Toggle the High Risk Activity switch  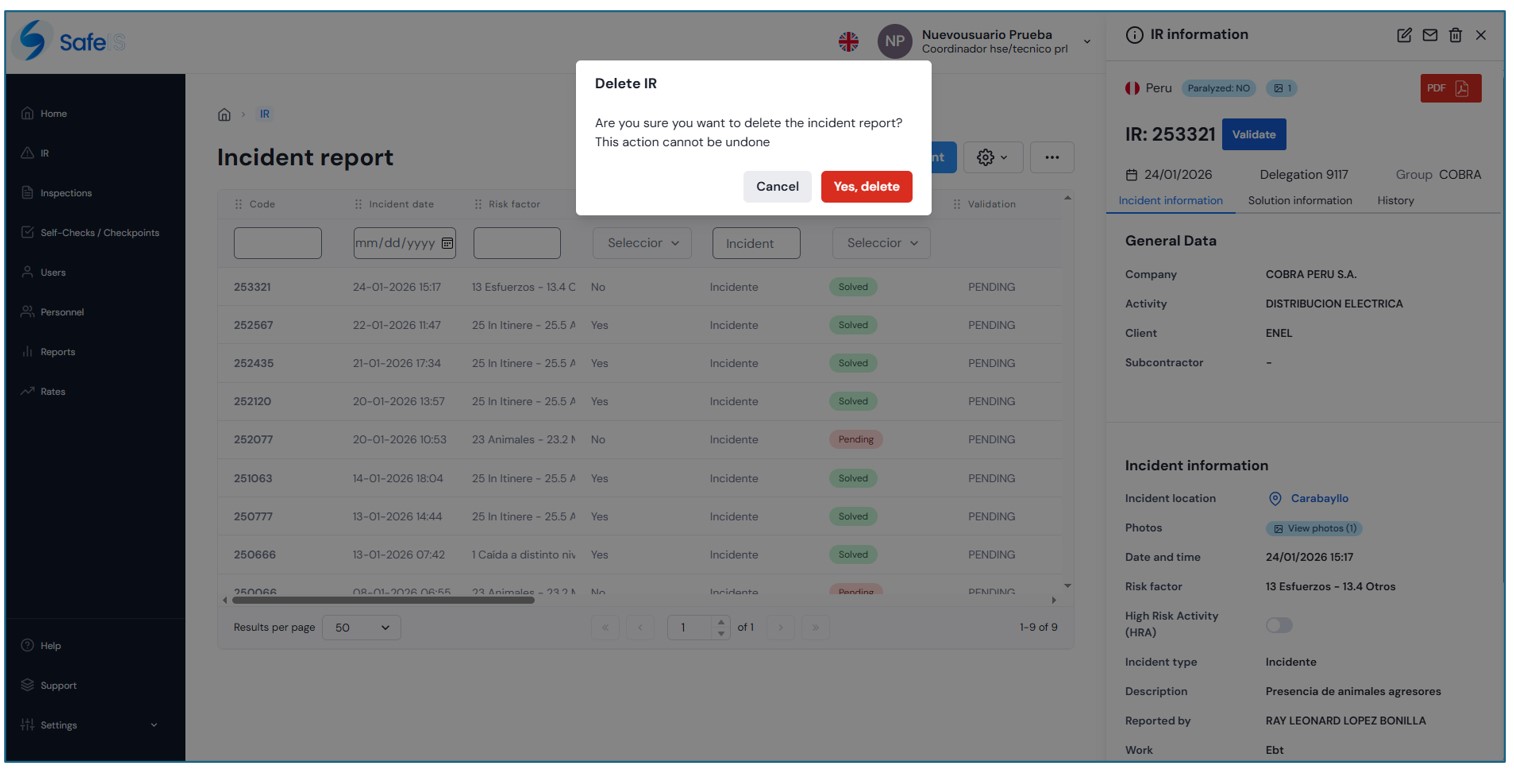point(1279,625)
